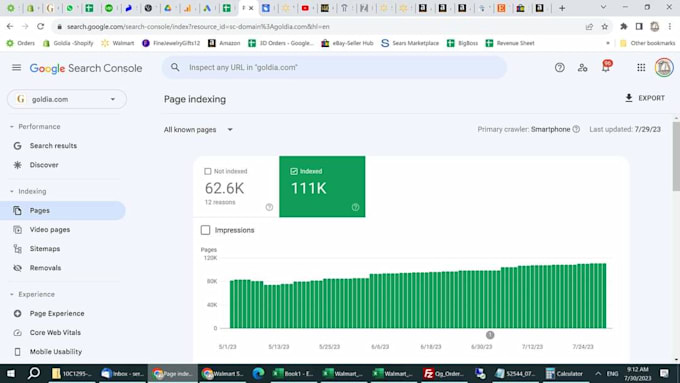680x383 pixels.
Task: Open FileZilla Qg_Order taskbar item
Action: [444, 373]
